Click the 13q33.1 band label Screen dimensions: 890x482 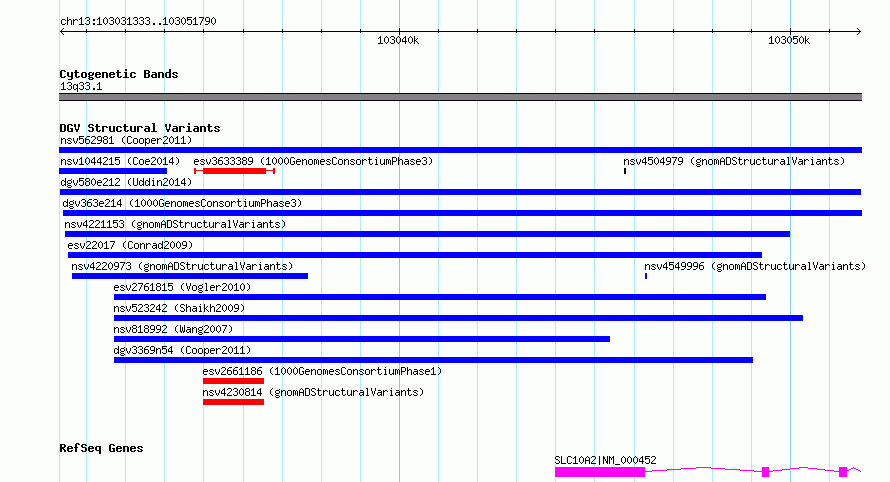click(x=81, y=86)
